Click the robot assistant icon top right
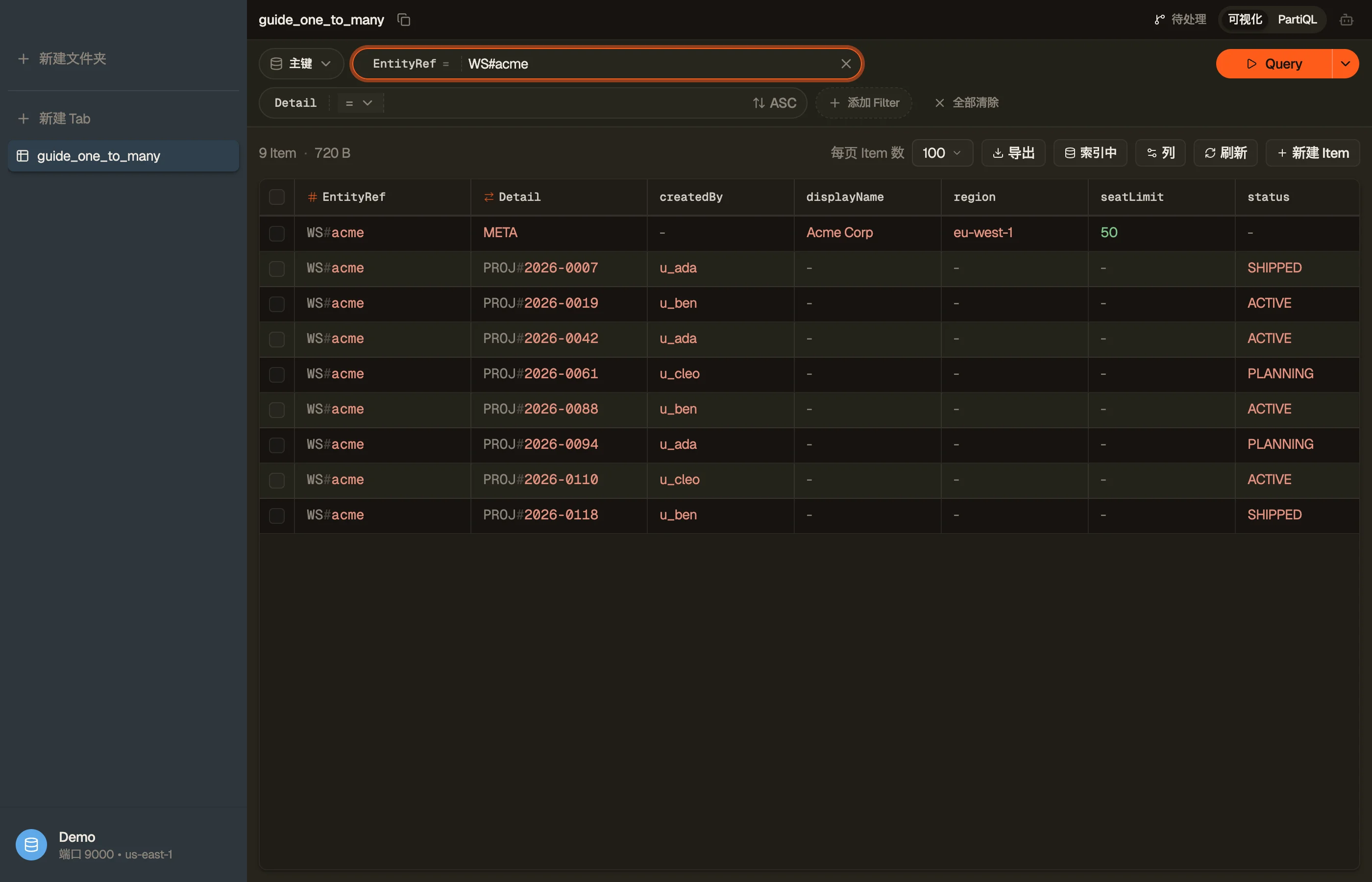This screenshot has width=1372, height=882. [1346, 20]
